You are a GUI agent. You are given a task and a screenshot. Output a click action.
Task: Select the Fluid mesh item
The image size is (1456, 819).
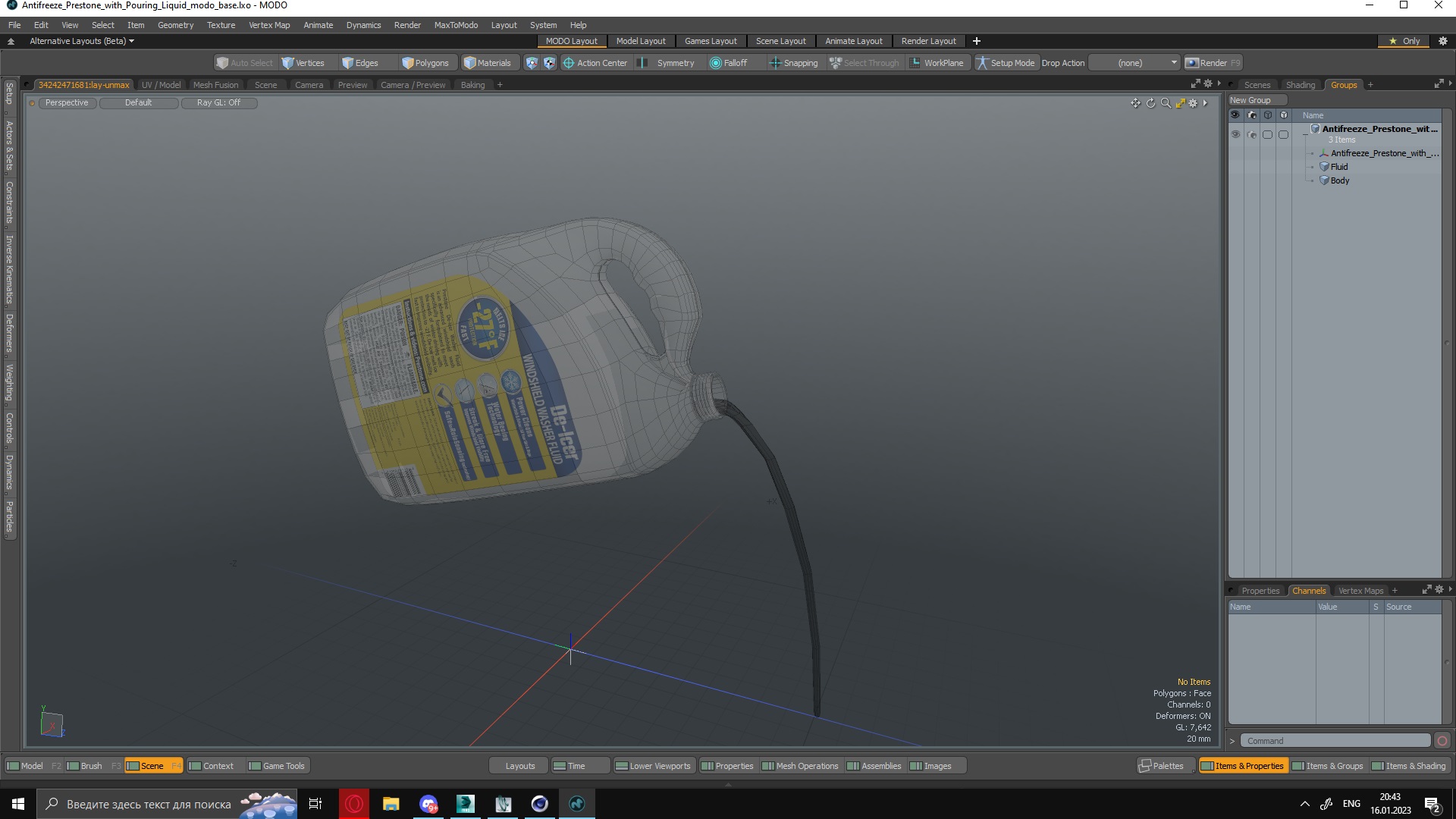tap(1339, 167)
